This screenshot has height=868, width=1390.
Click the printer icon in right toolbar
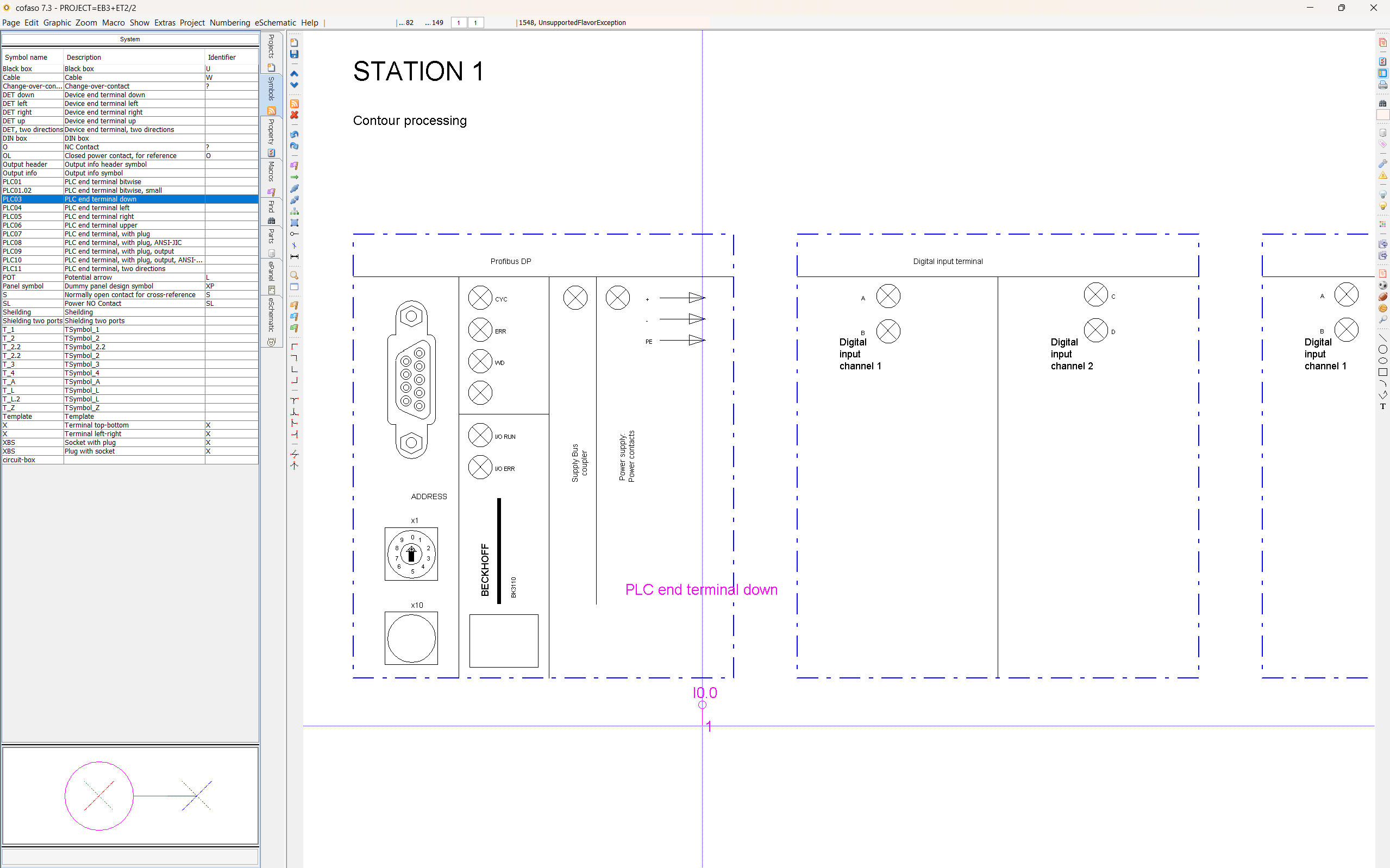pyautogui.click(x=1382, y=85)
